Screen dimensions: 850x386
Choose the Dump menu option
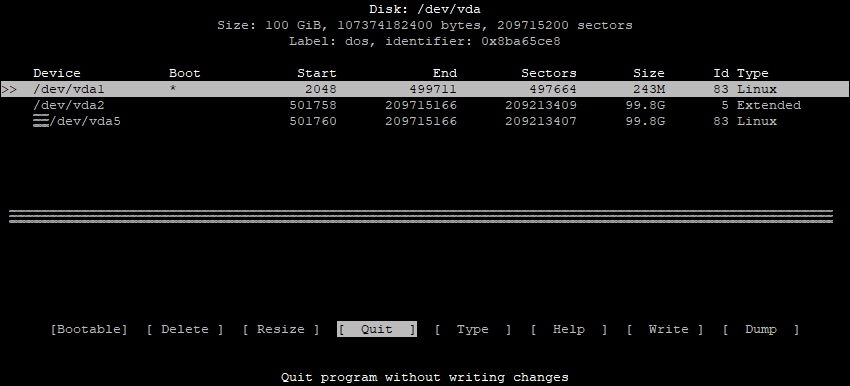point(760,329)
